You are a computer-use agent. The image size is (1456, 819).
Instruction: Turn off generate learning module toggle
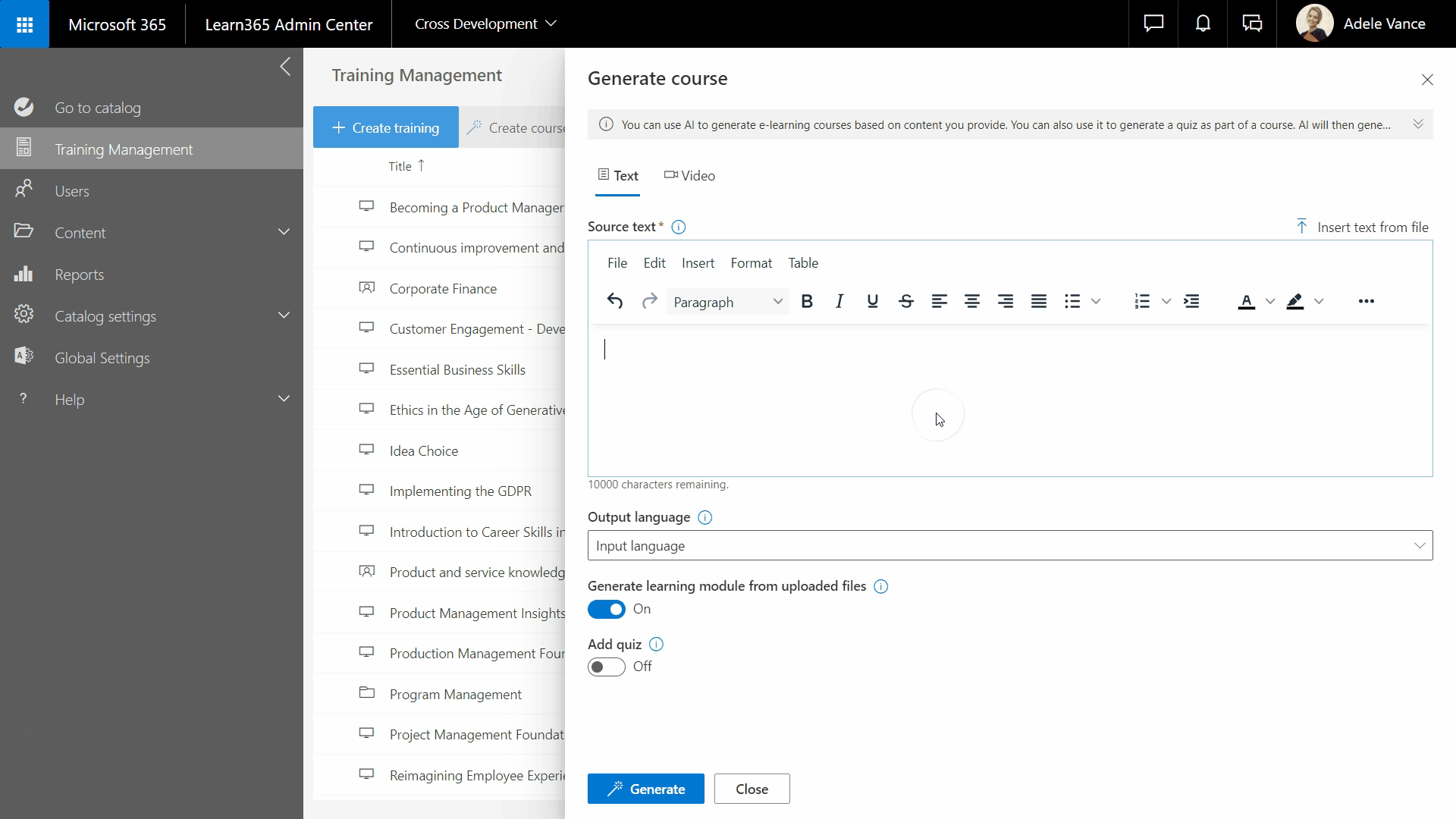pos(607,610)
